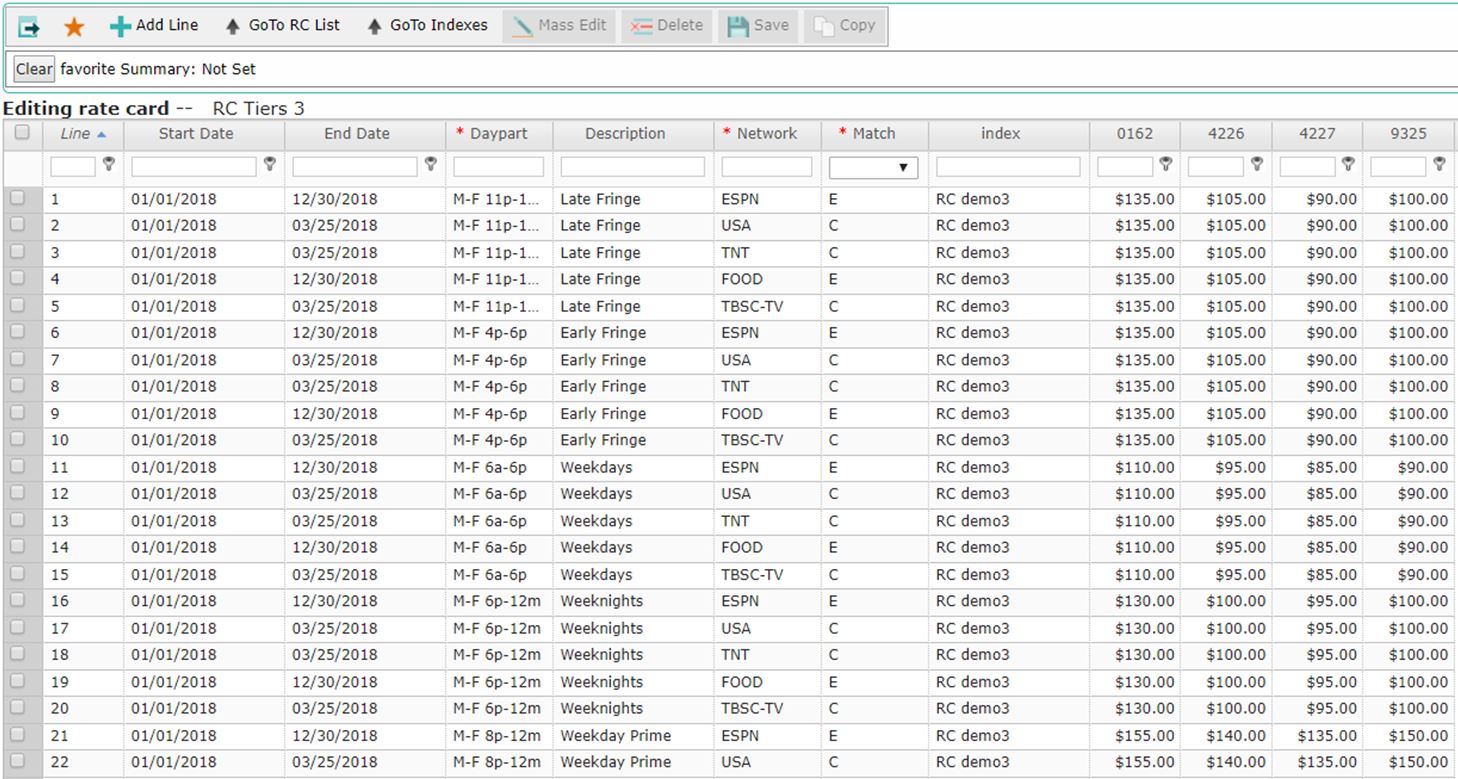Screen dimensions: 1458x779
Task: Click FOOD network cell in line 4
Action: [x=741, y=279]
